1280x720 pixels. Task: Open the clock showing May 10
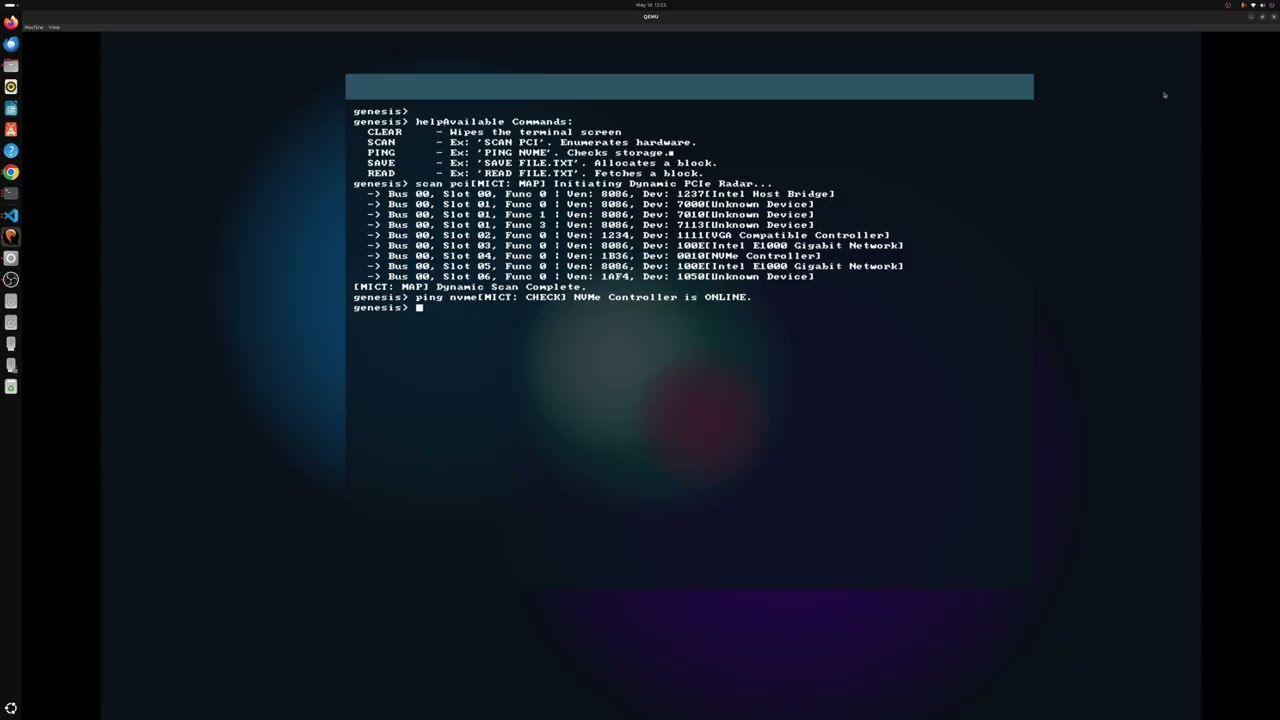click(651, 5)
